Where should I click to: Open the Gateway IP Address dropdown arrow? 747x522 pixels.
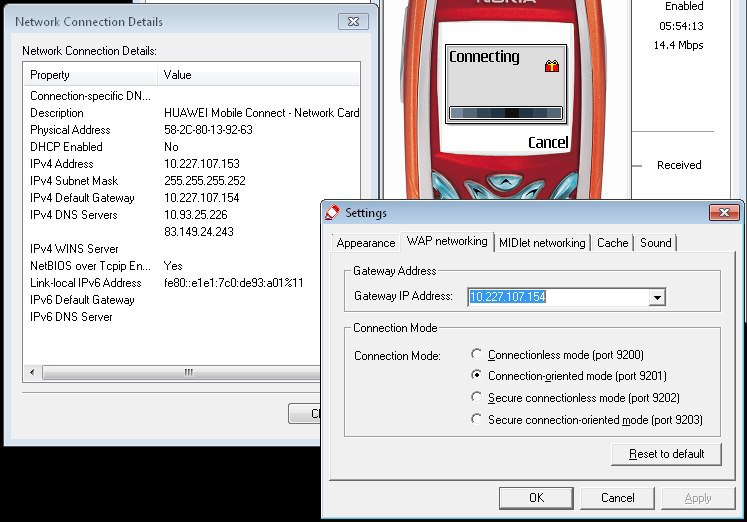pos(657,297)
